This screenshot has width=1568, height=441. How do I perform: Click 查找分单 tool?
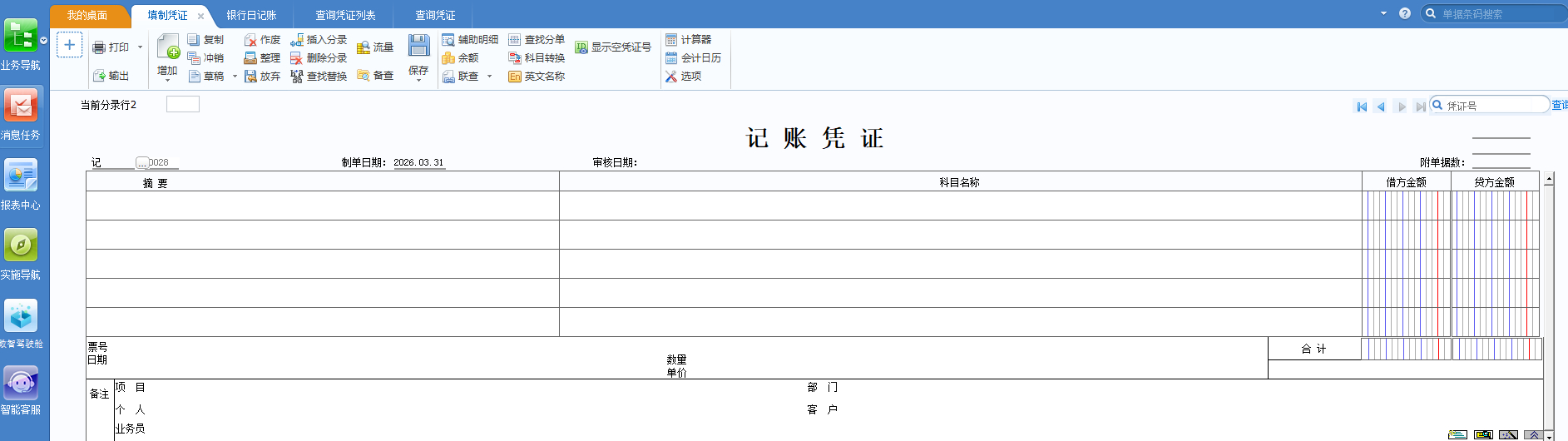(537, 39)
